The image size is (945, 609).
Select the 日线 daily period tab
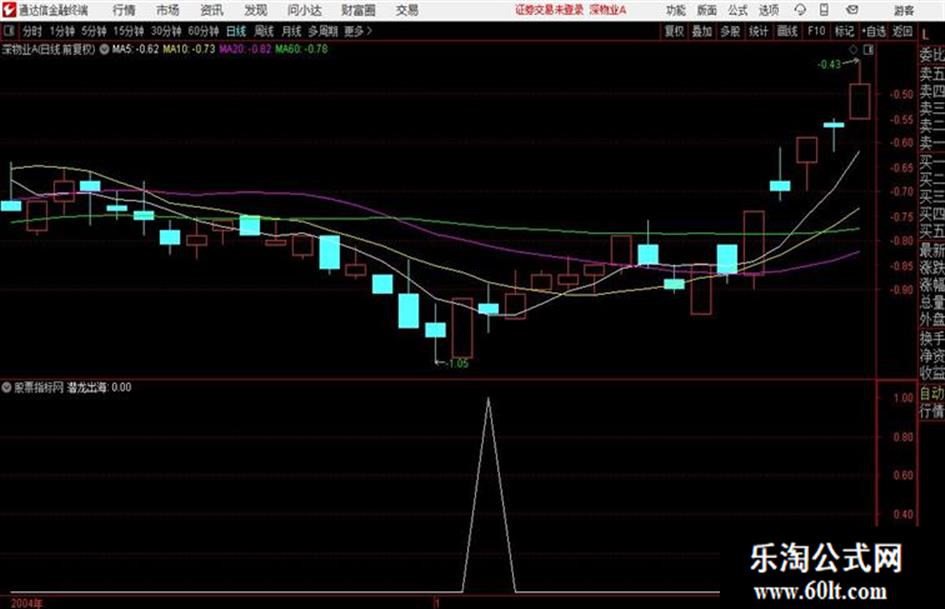[x=236, y=31]
